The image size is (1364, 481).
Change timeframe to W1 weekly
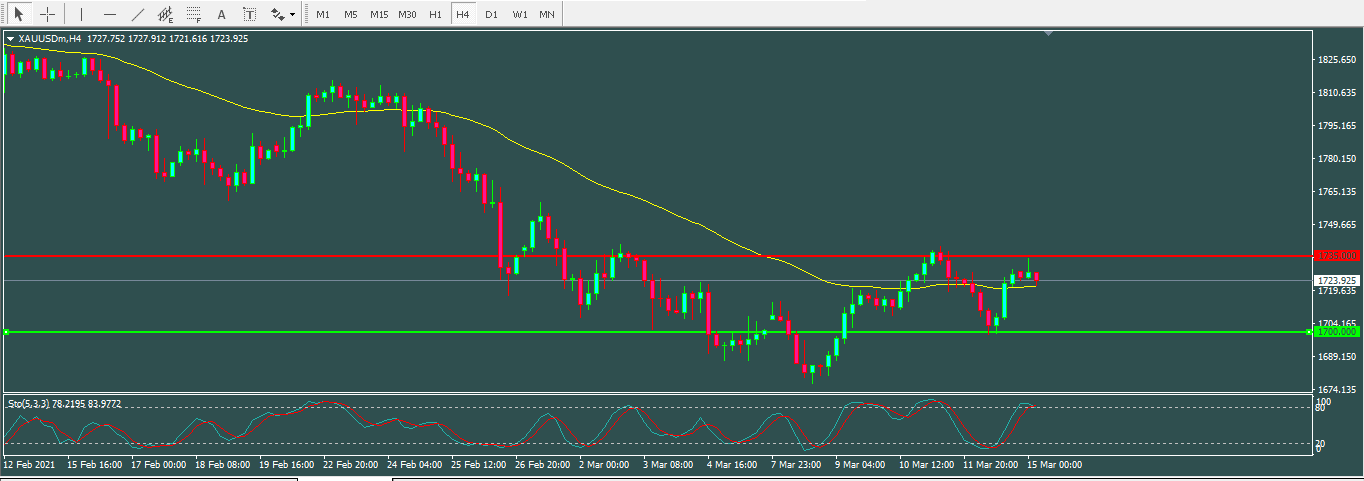point(520,14)
